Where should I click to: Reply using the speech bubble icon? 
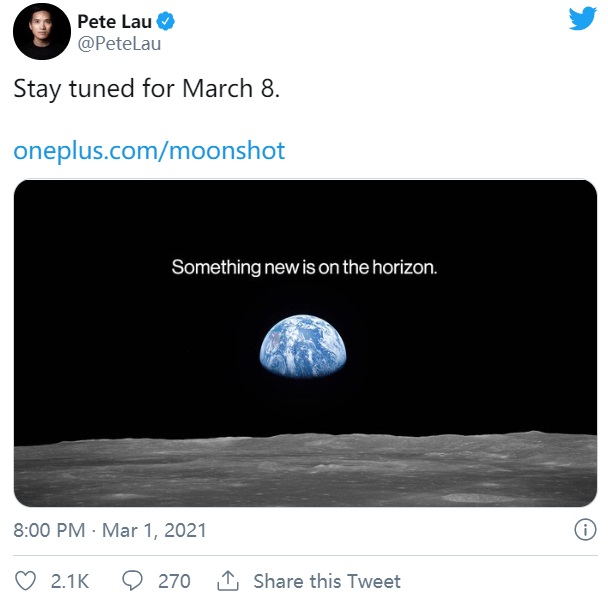pyautogui.click(x=132, y=581)
